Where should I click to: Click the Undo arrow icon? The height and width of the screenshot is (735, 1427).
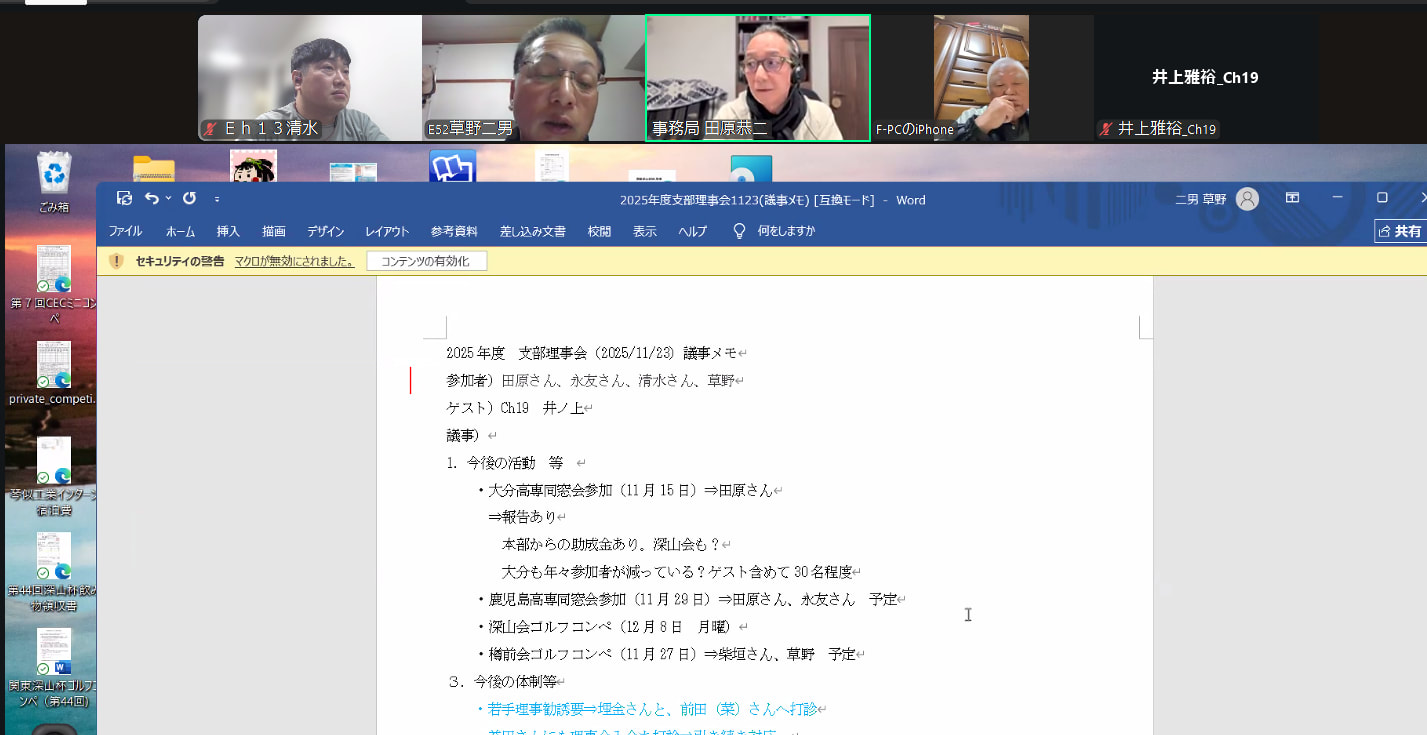point(151,198)
